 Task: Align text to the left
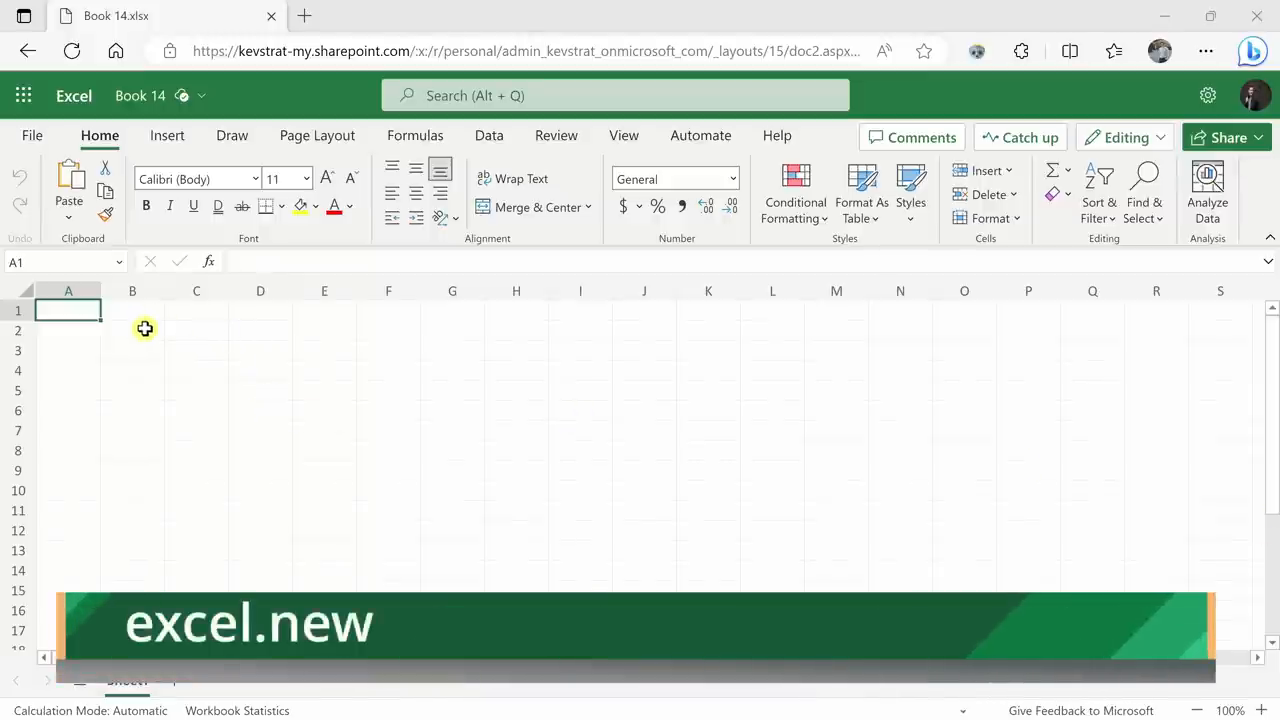tap(392, 193)
